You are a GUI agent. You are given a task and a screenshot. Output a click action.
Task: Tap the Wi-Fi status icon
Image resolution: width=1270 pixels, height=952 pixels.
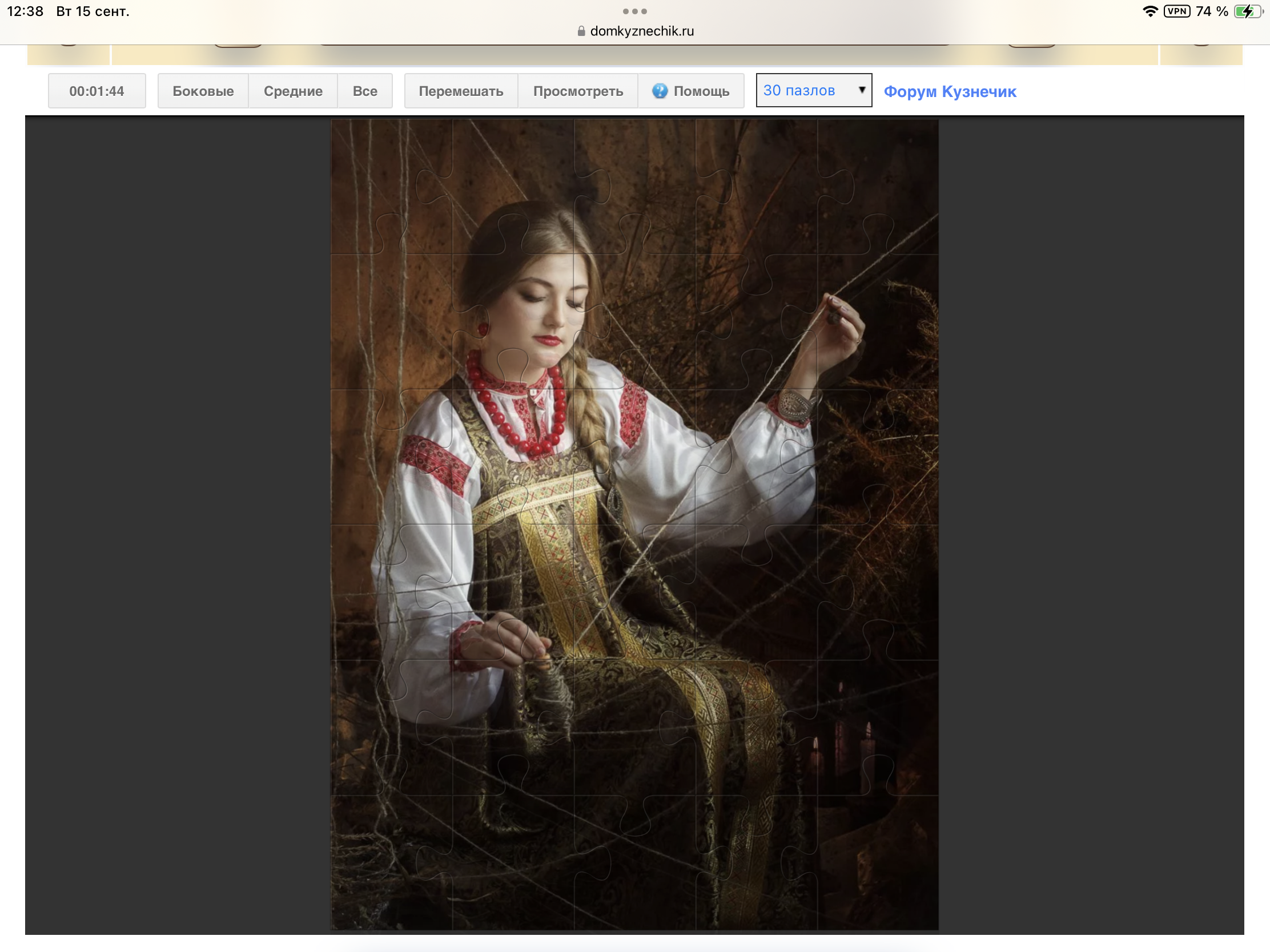(1150, 11)
